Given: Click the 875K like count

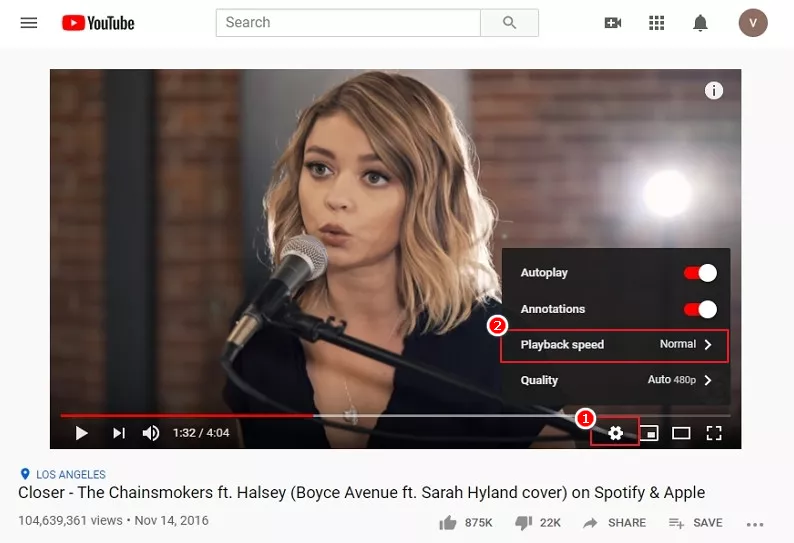Looking at the screenshot, I should point(479,523).
